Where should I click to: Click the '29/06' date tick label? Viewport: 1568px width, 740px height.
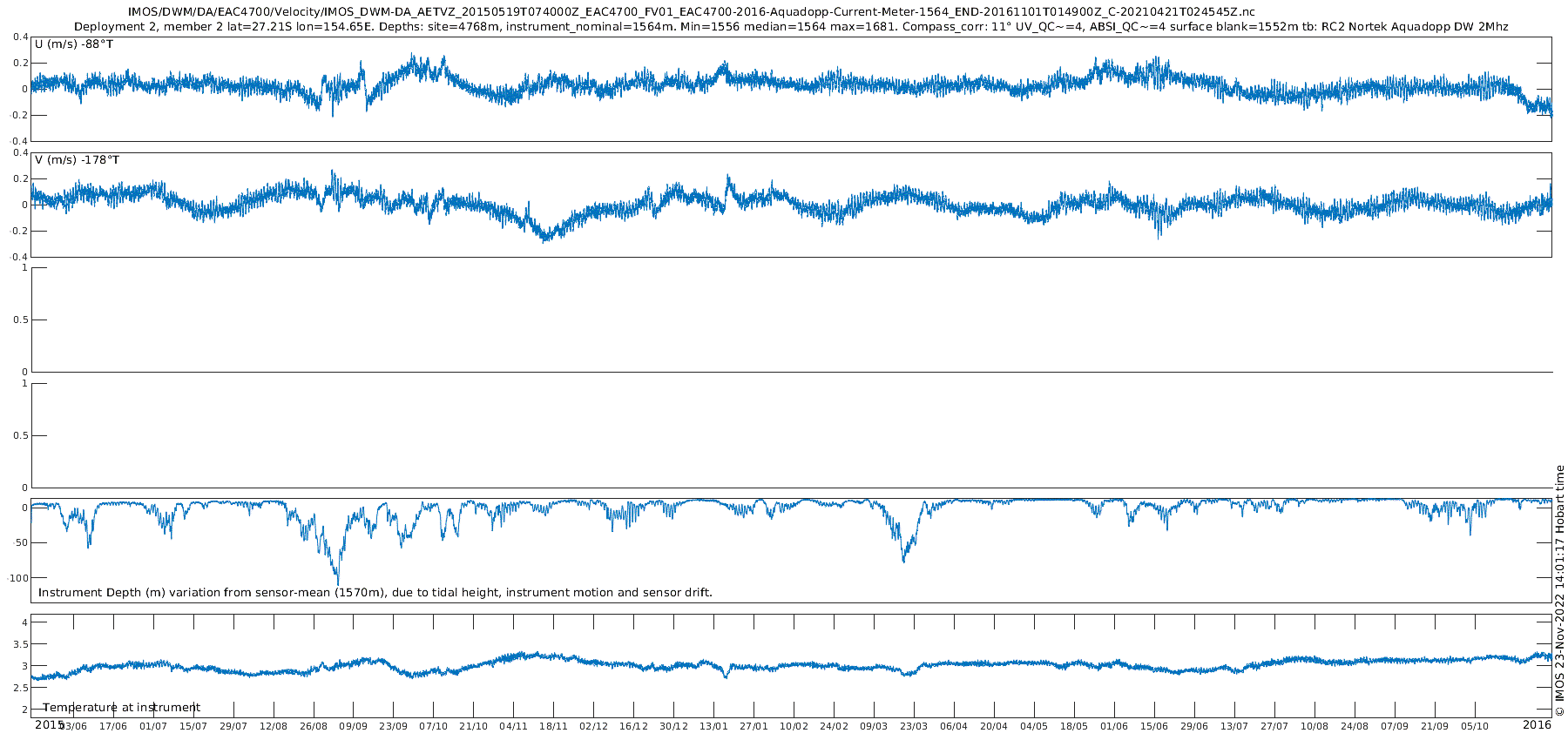pos(1195,726)
